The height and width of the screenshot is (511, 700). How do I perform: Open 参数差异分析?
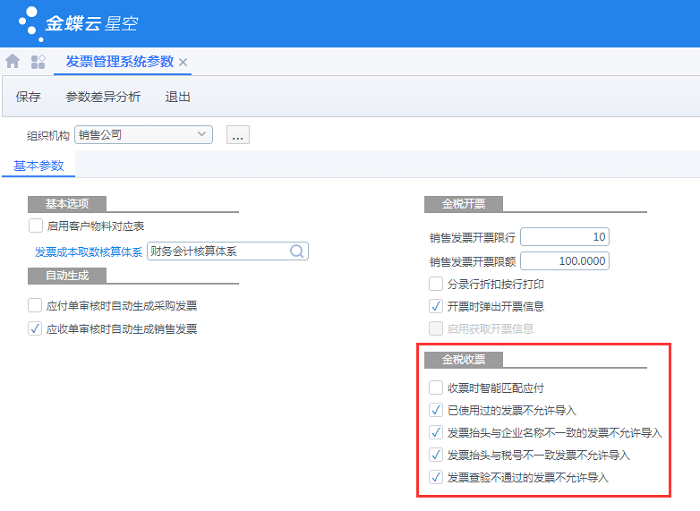point(103,97)
